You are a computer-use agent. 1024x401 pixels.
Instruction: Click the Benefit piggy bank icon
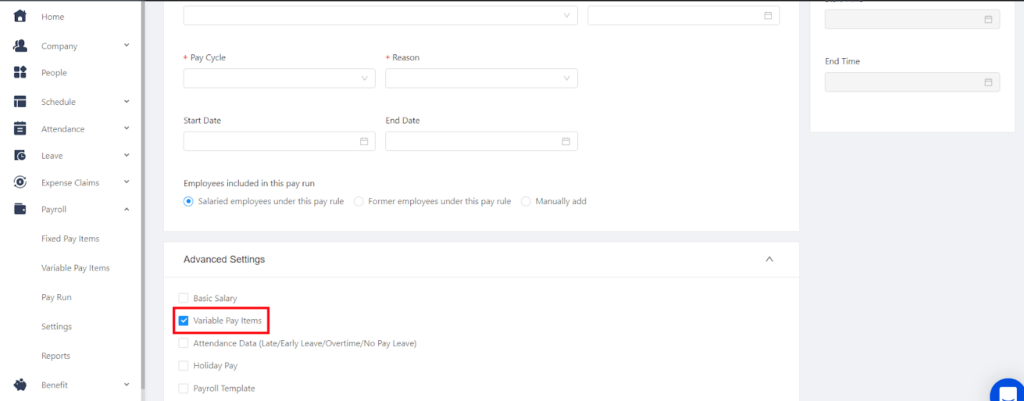(x=20, y=384)
